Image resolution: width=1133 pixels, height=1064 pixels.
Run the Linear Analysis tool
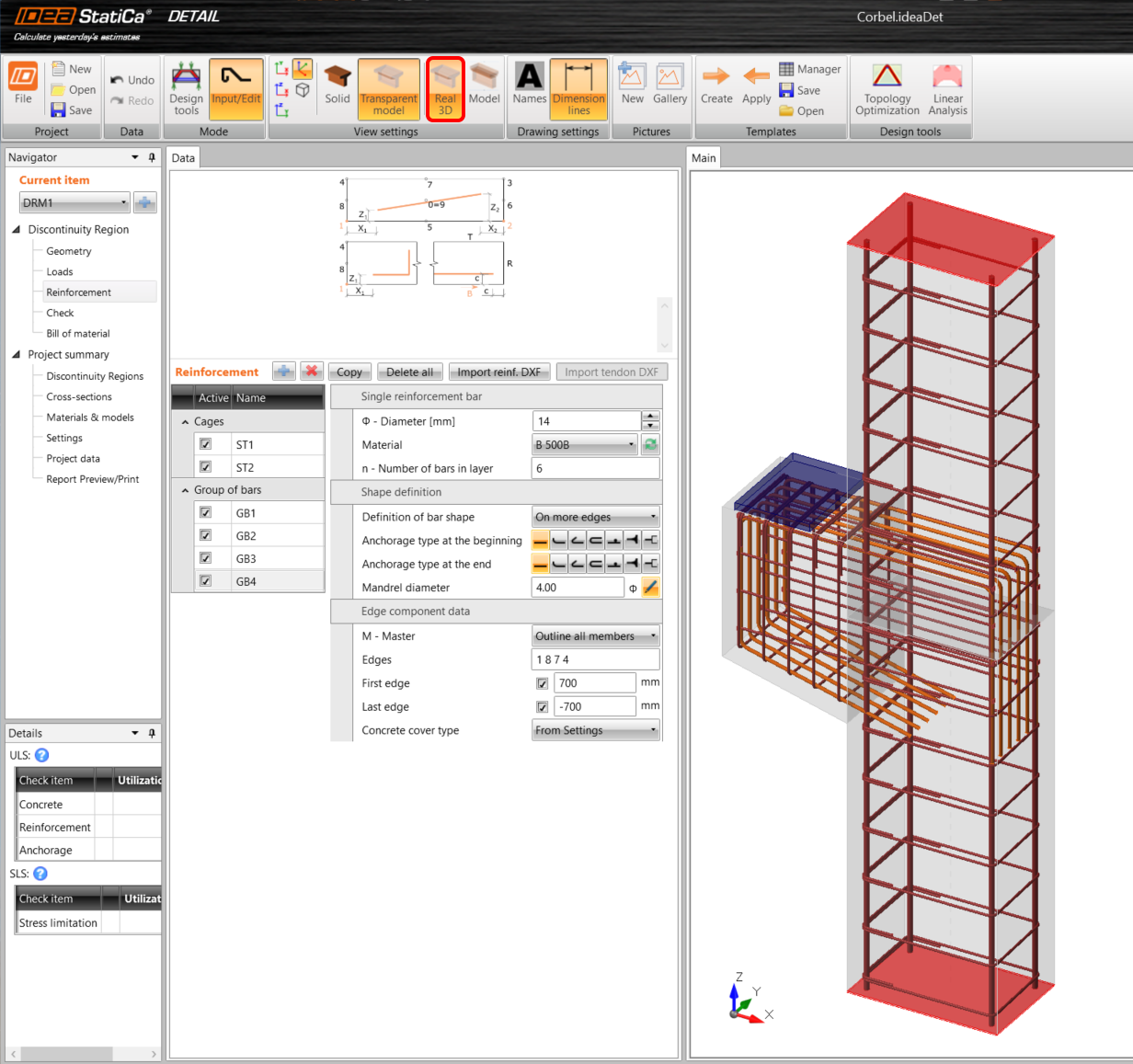(x=947, y=89)
